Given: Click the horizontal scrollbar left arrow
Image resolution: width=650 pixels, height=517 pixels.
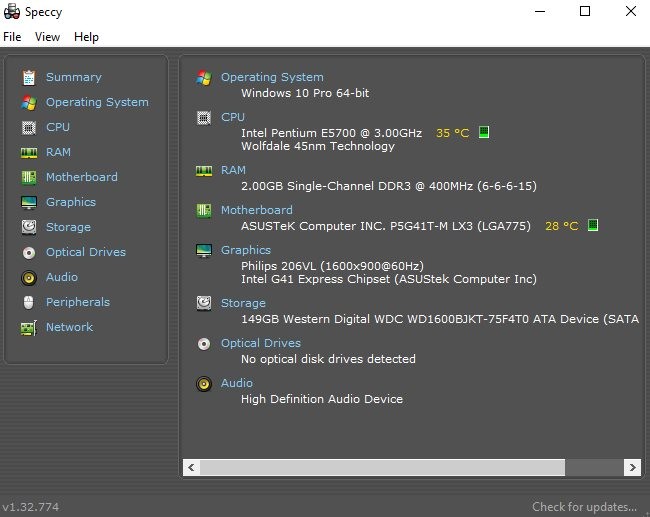Looking at the screenshot, I should (191, 467).
